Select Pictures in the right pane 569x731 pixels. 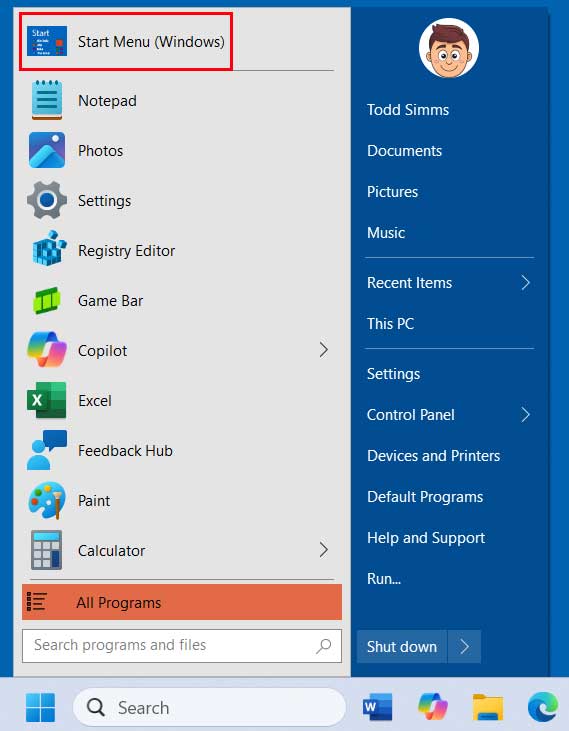pyautogui.click(x=392, y=192)
